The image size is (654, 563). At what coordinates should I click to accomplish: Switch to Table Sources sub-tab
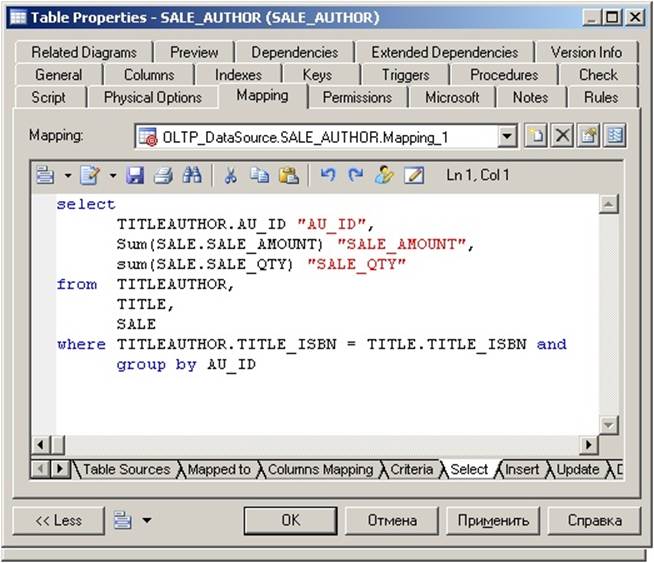tap(126, 470)
